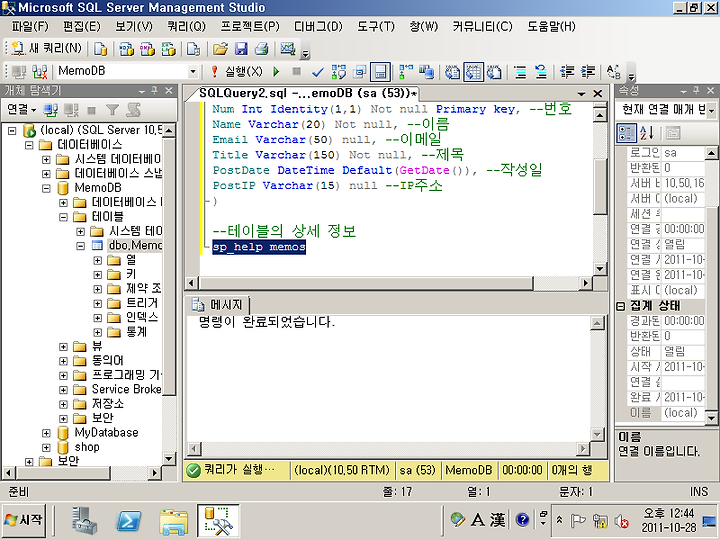Viewport: 720px width, 540px height.
Task: Expand the 트리거 folder
Action: [97, 304]
